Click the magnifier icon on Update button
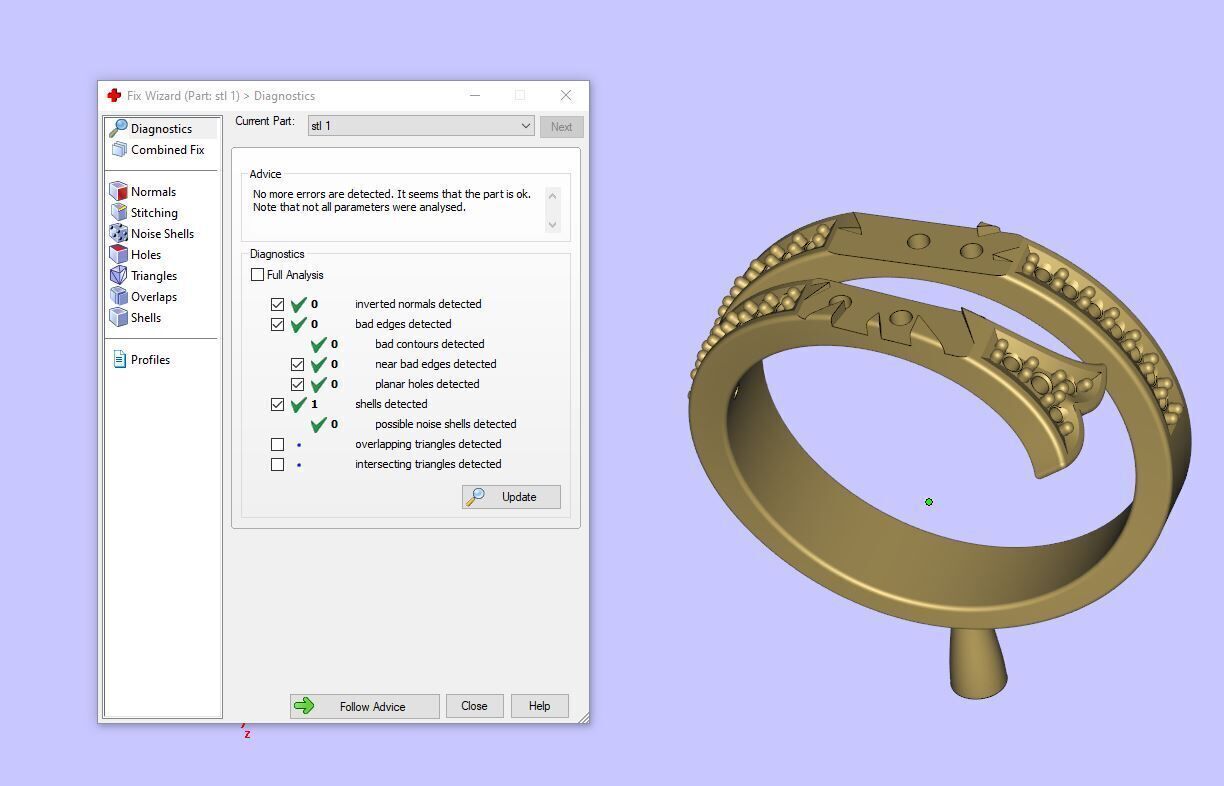The width and height of the screenshot is (1224, 786). pyautogui.click(x=476, y=497)
